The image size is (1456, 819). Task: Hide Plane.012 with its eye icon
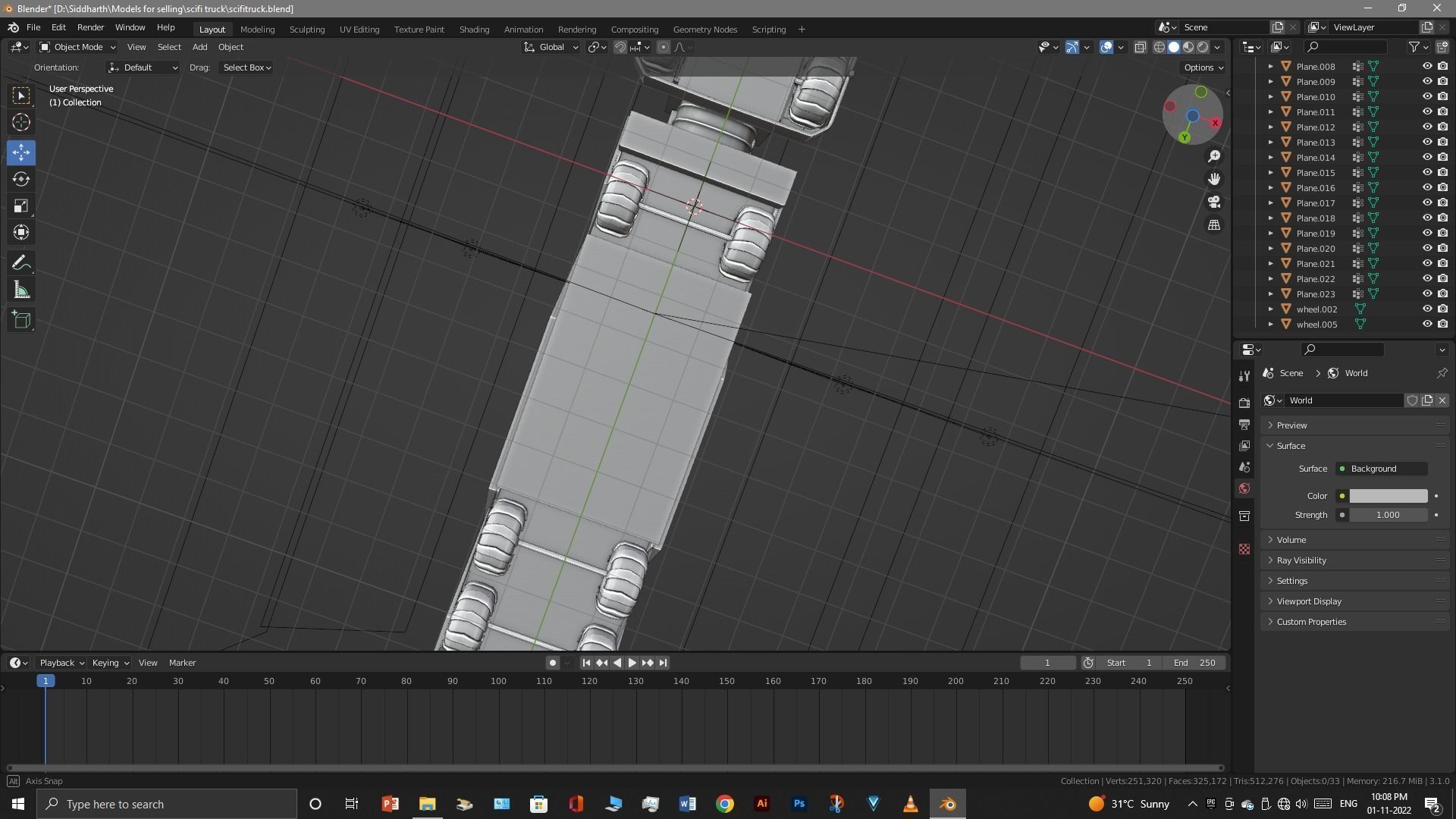(x=1426, y=127)
